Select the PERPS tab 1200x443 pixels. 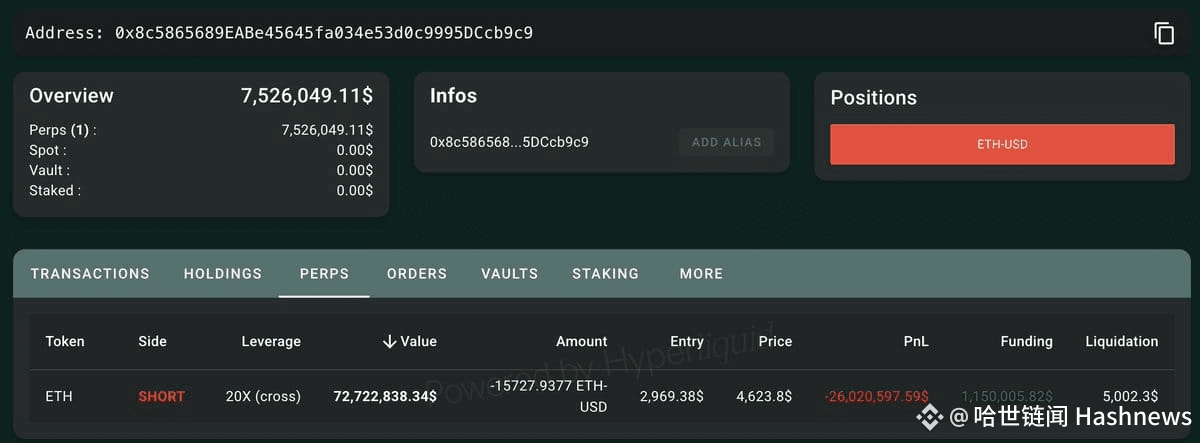pyautogui.click(x=324, y=273)
